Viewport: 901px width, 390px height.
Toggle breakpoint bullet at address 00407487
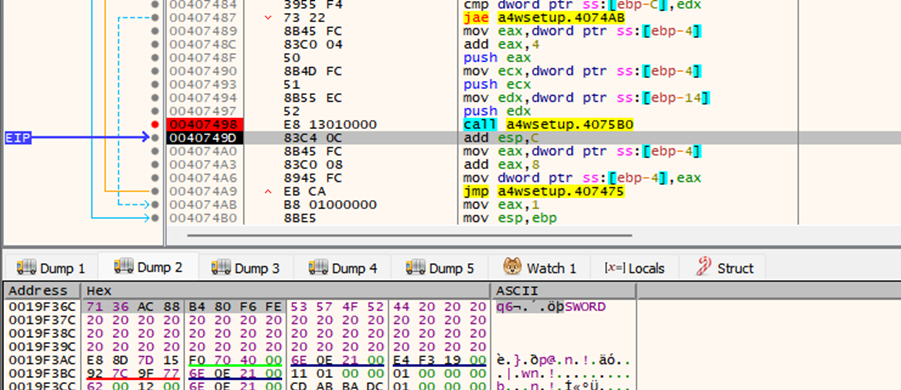point(155,18)
